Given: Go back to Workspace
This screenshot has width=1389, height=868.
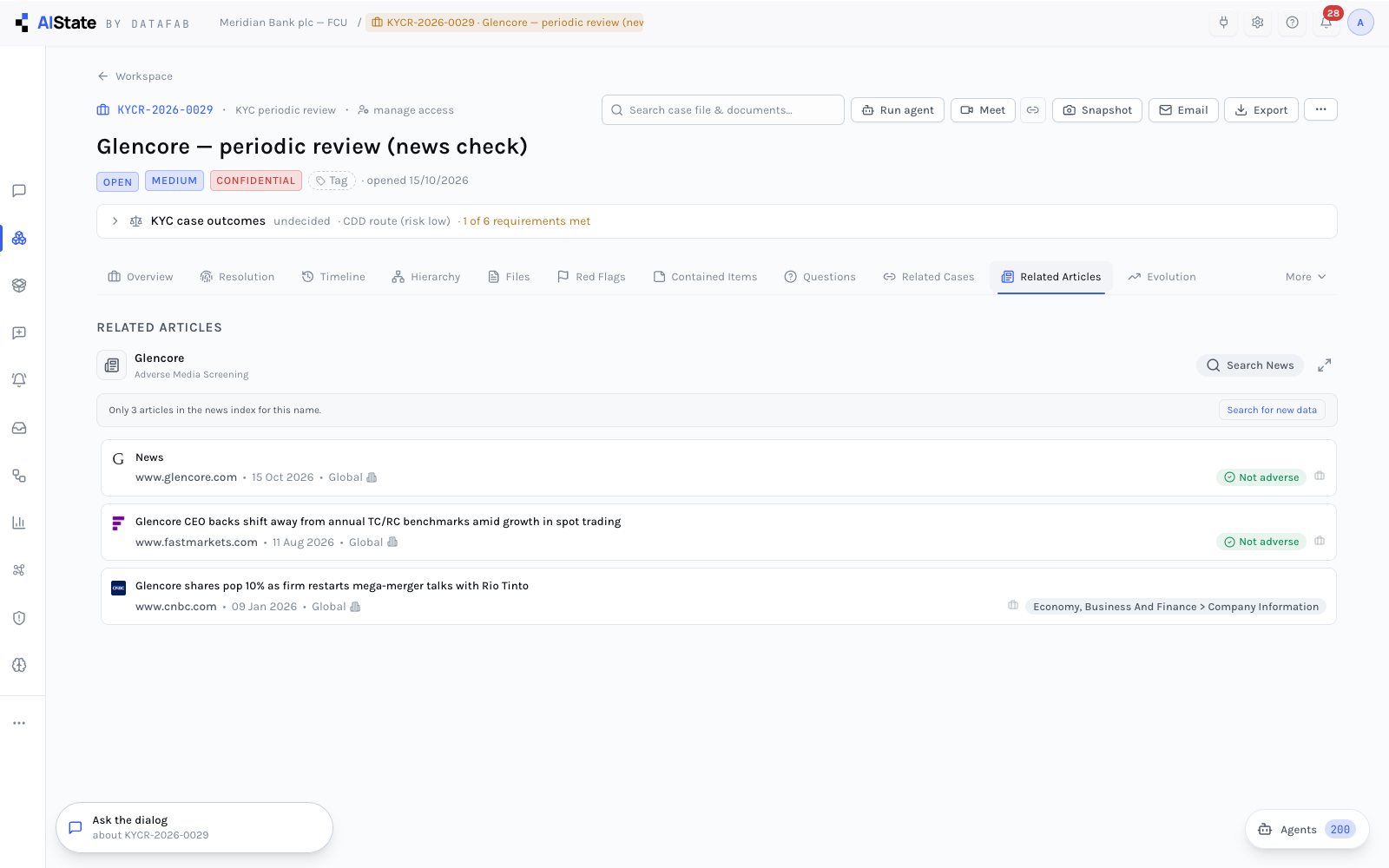Looking at the screenshot, I should click(135, 76).
